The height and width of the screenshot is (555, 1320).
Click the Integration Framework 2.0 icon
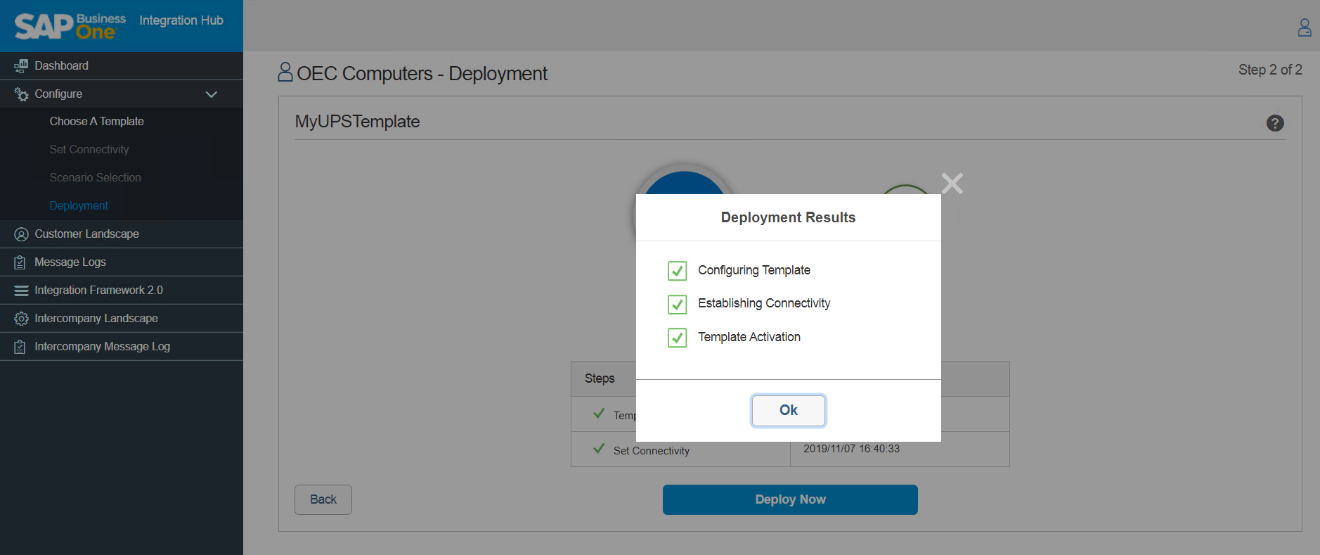(21, 290)
